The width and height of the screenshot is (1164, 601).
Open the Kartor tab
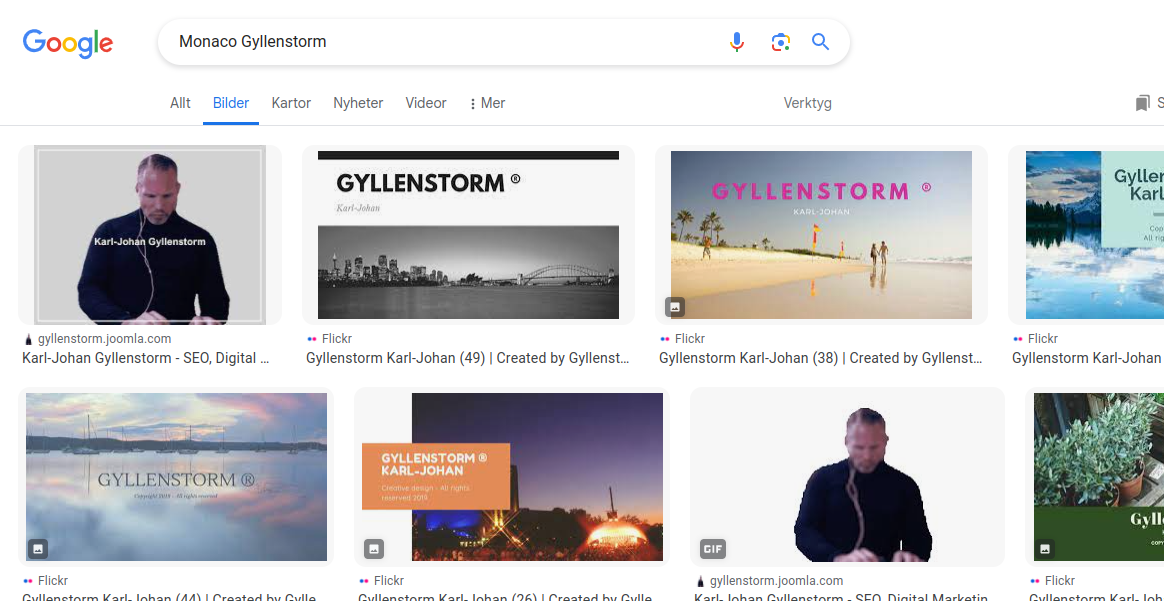[x=291, y=103]
